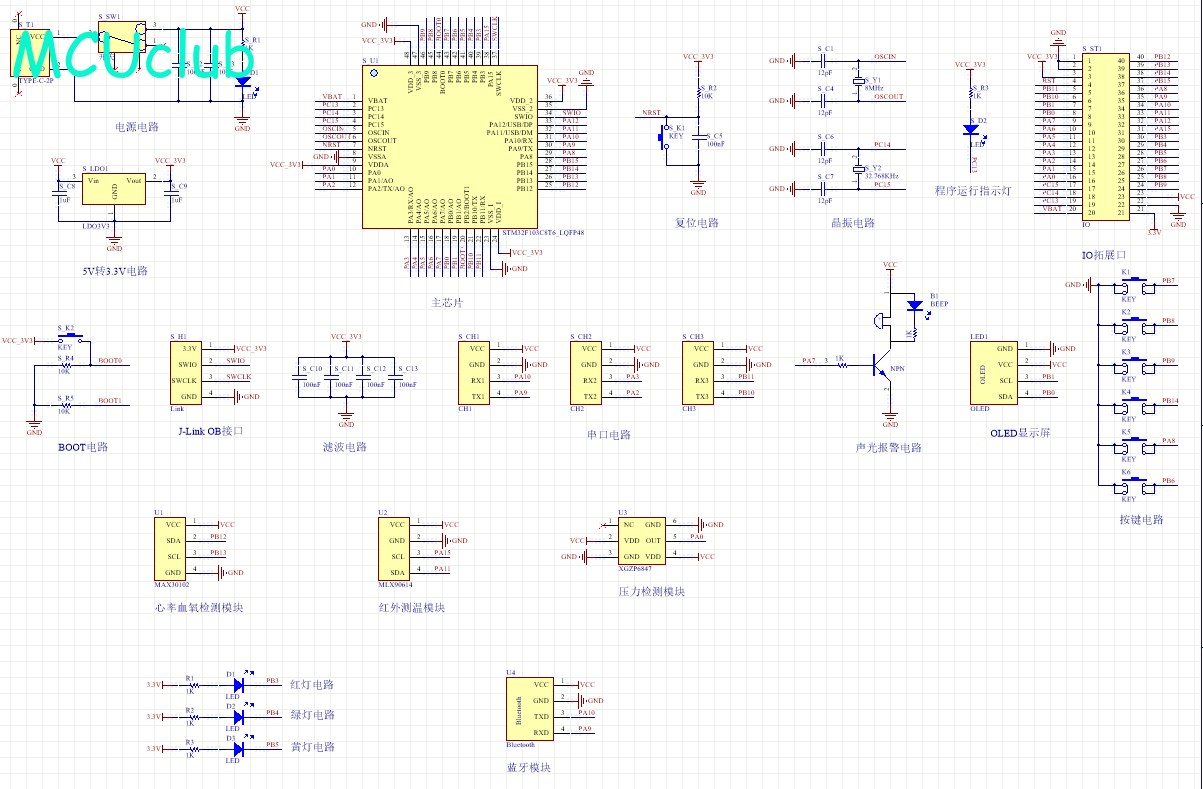Image resolution: width=1203 pixels, height=789 pixels.
Task: Click the K1 push button on PB7
Action: [x=1130, y=285]
